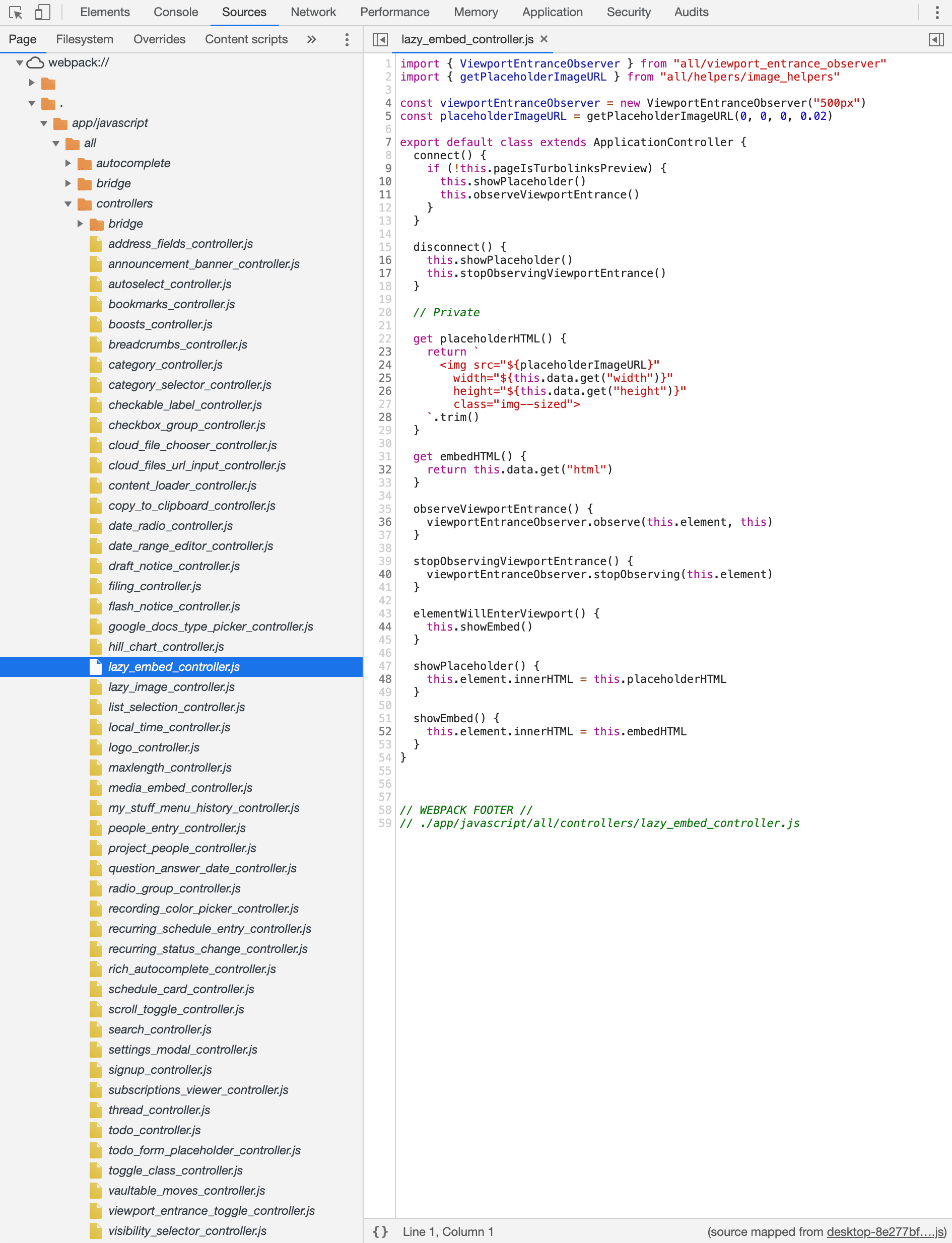Switch to the Filesystem navigator tab
Screen dimensions: 952x1243
[85, 39]
